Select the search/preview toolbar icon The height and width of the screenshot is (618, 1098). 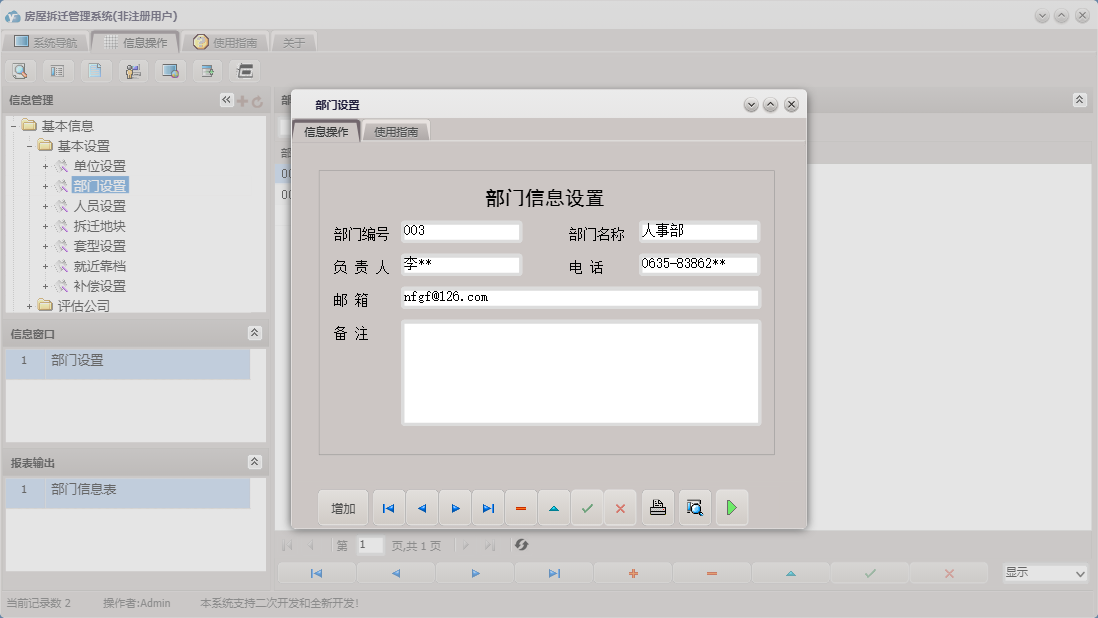20,71
